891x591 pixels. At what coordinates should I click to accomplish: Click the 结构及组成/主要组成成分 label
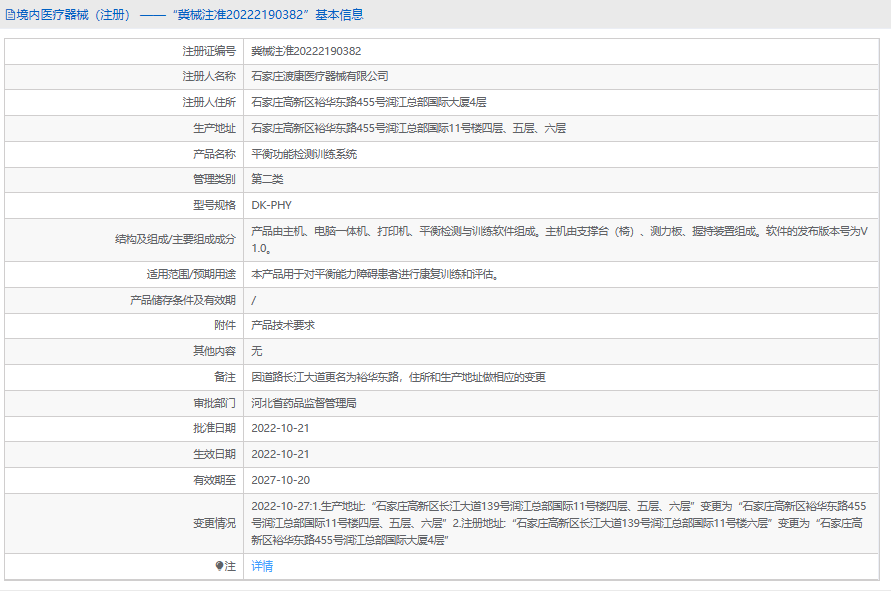pos(176,240)
